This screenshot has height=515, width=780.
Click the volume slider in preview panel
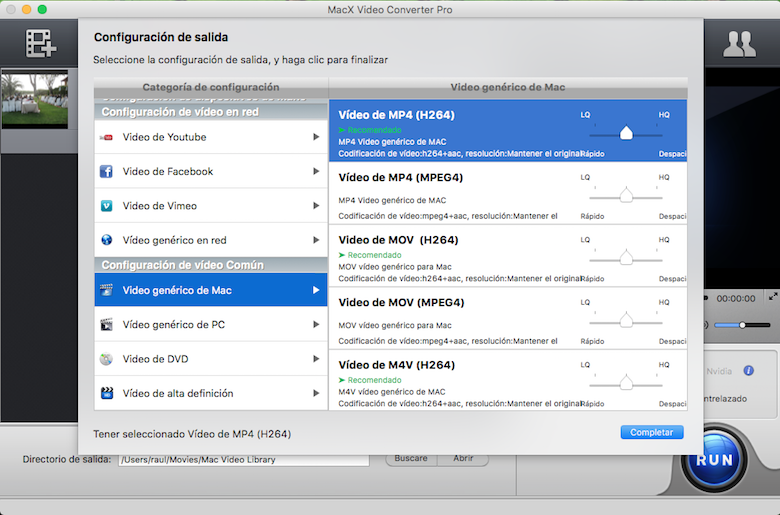tap(742, 325)
